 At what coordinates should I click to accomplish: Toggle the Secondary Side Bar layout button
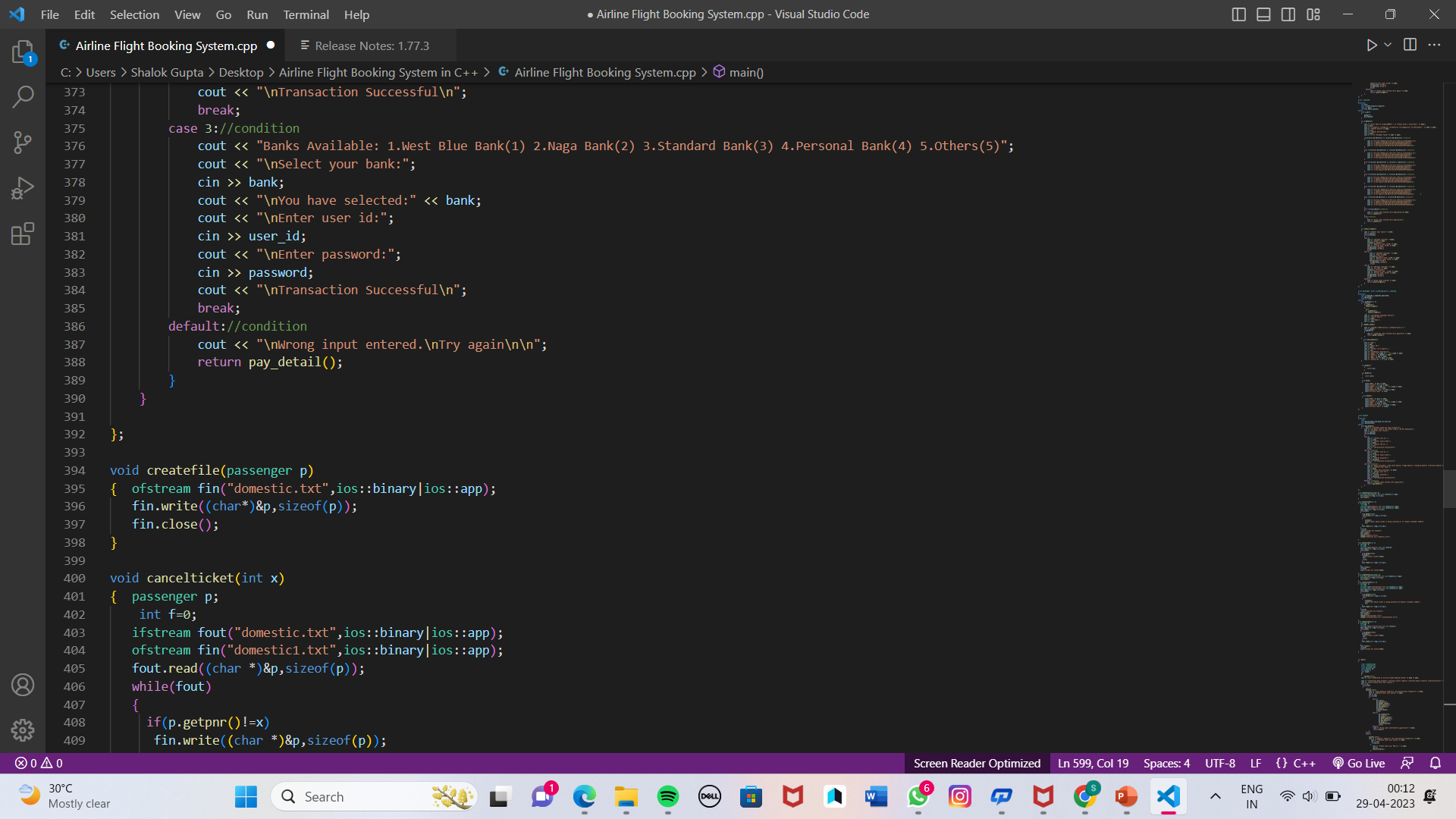pyautogui.click(x=1288, y=14)
